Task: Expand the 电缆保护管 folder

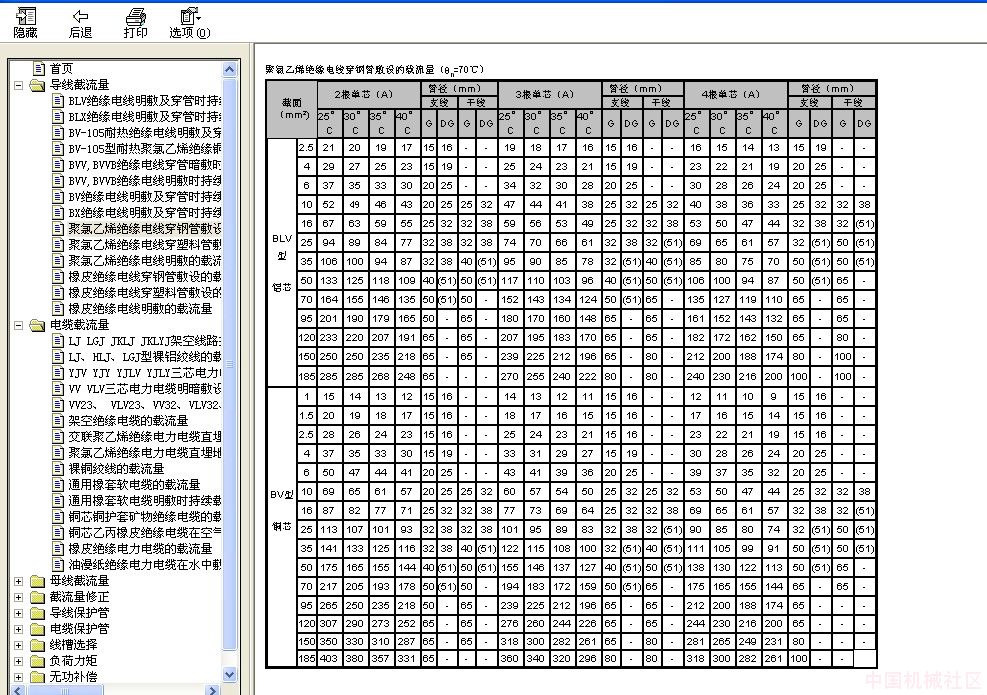Action: pos(19,629)
